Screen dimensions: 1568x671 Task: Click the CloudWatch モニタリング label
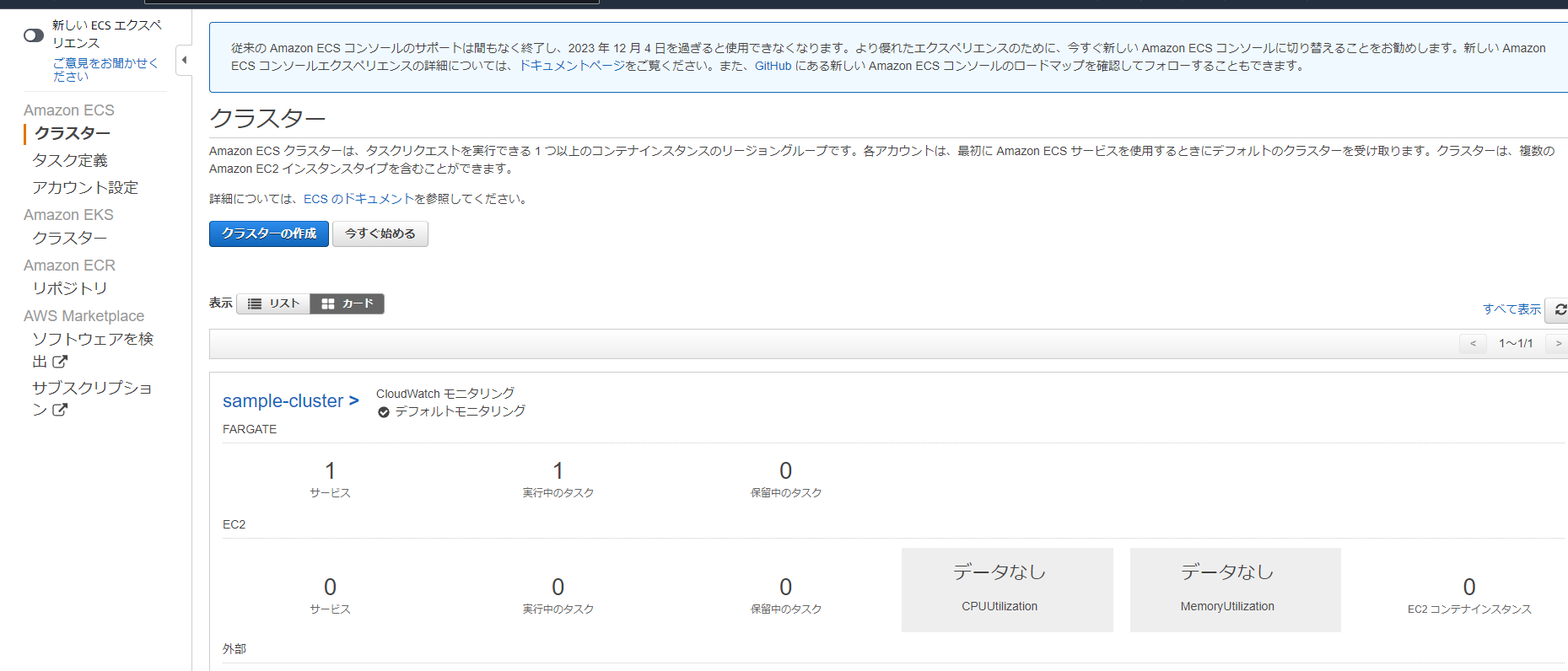(x=445, y=394)
